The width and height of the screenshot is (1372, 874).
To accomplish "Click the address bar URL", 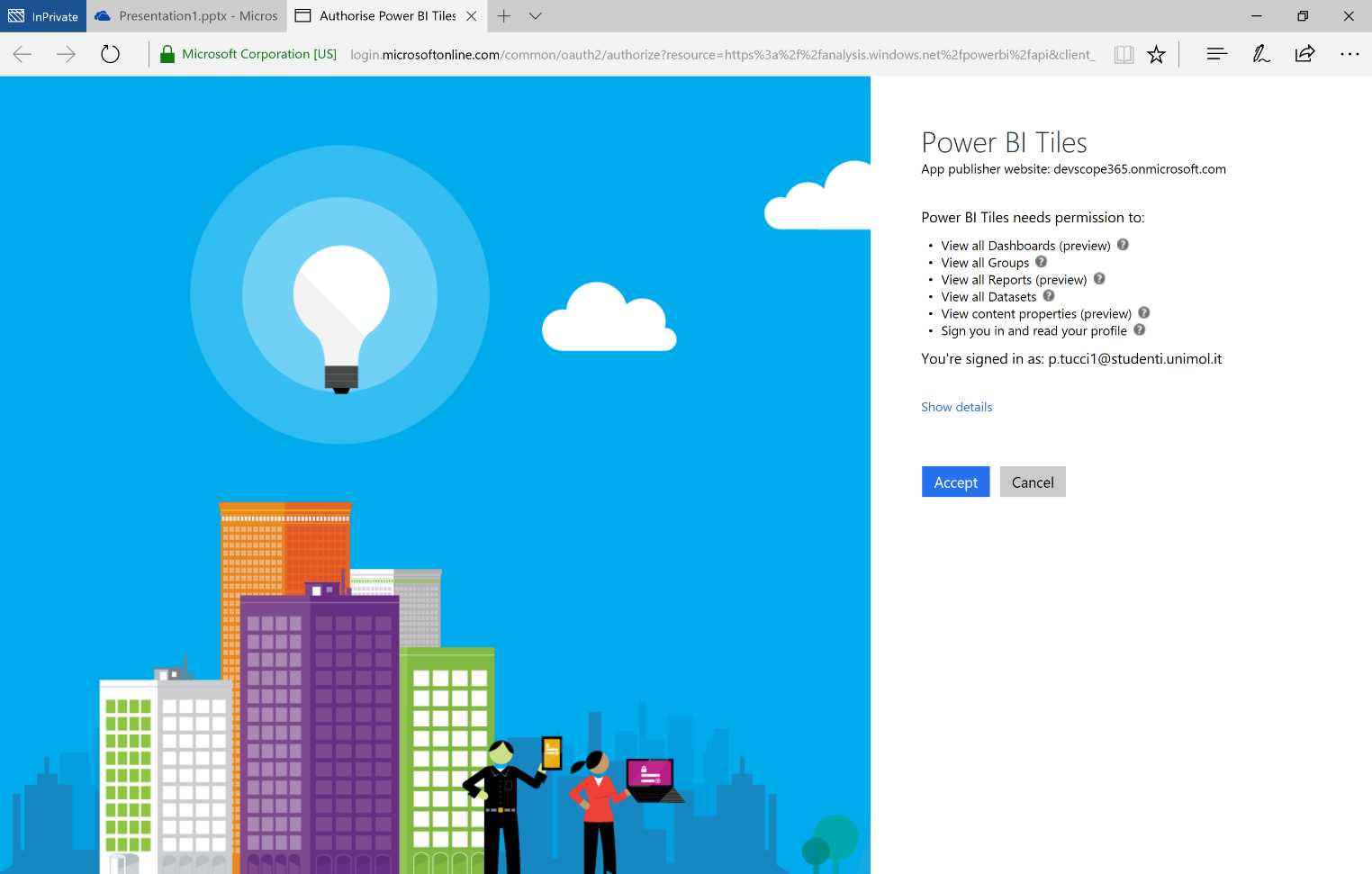I will point(630,54).
